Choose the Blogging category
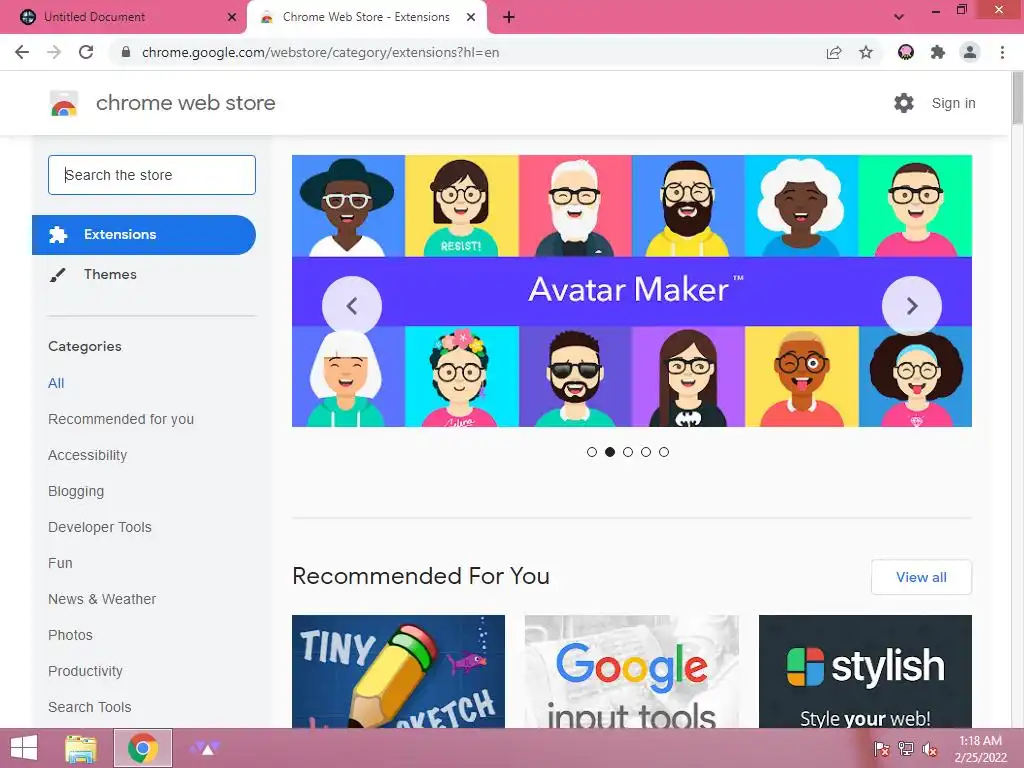Viewport: 1024px width, 768px height. [x=76, y=491]
